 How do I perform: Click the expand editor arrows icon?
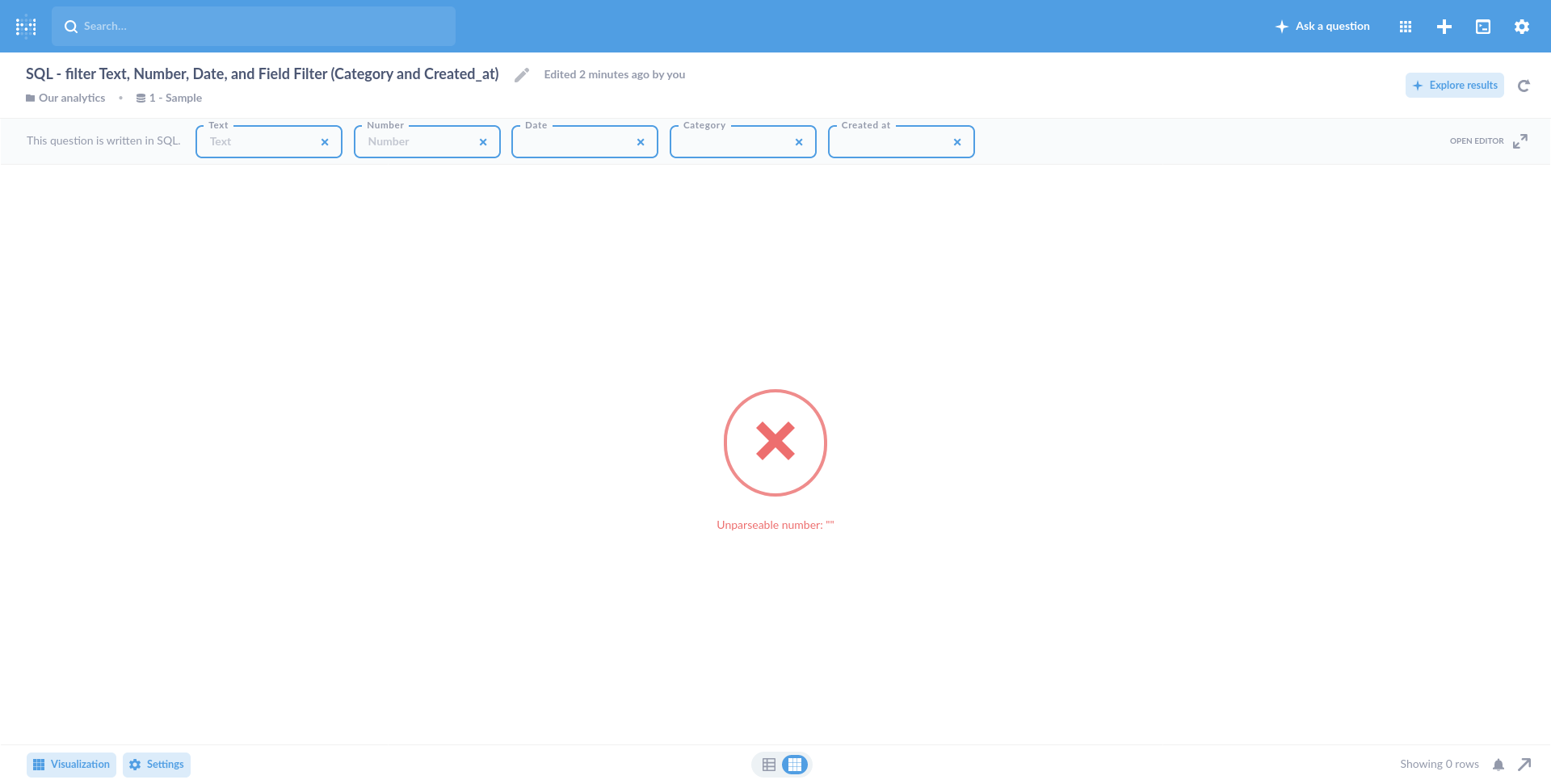1520,141
